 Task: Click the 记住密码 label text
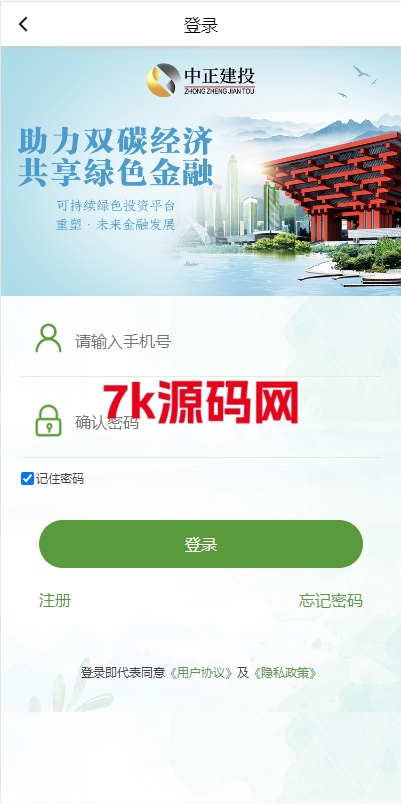(x=59, y=479)
